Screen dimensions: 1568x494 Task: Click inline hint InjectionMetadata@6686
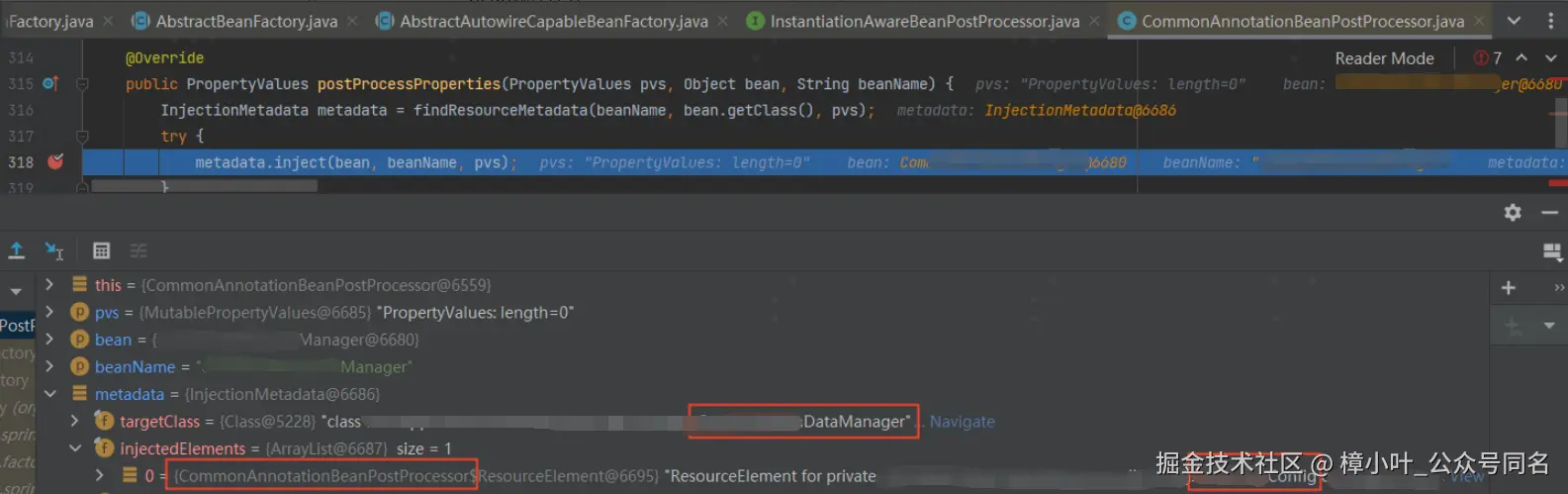click(x=1080, y=110)
